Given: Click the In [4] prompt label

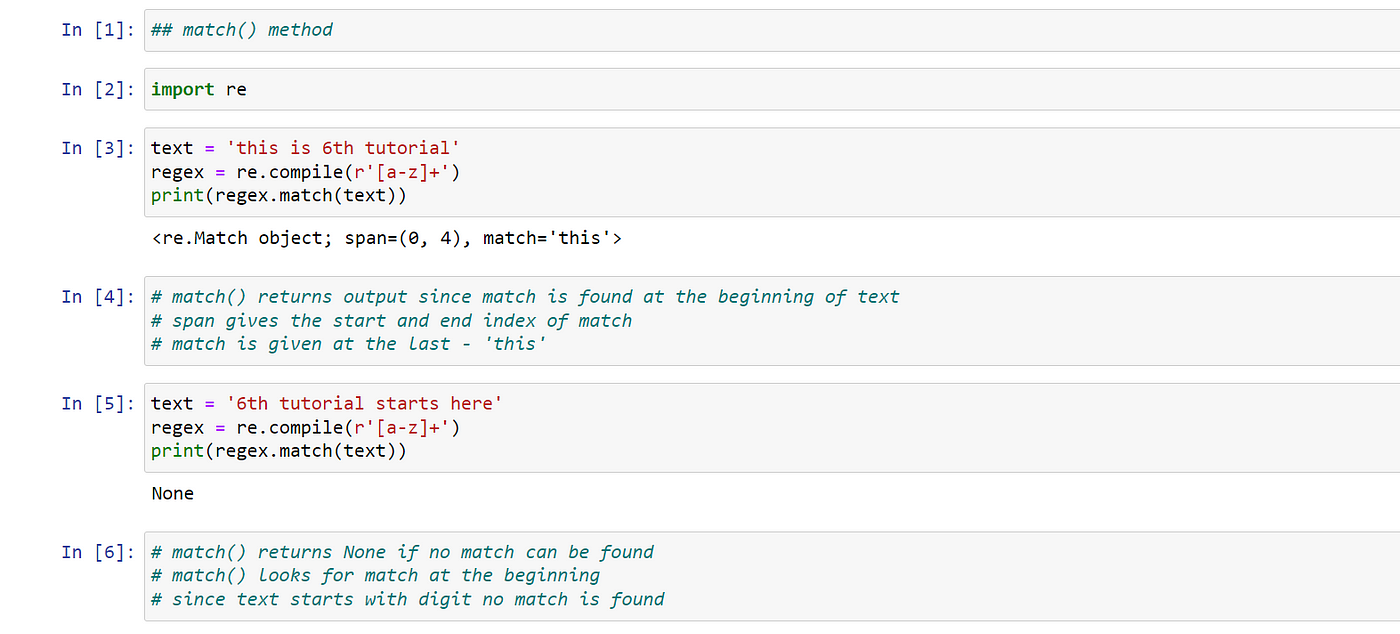Looking at the screenshot, I should tap(98, 297).
